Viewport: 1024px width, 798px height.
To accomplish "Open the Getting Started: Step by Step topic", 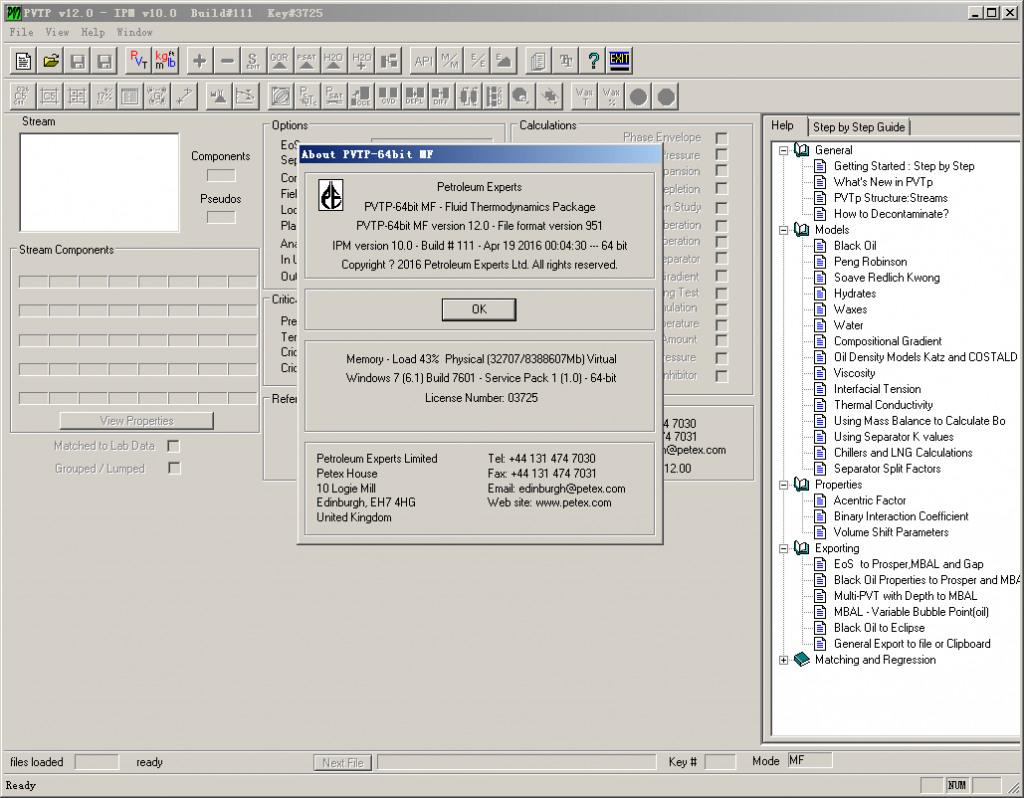I will [x=904, y=166].
